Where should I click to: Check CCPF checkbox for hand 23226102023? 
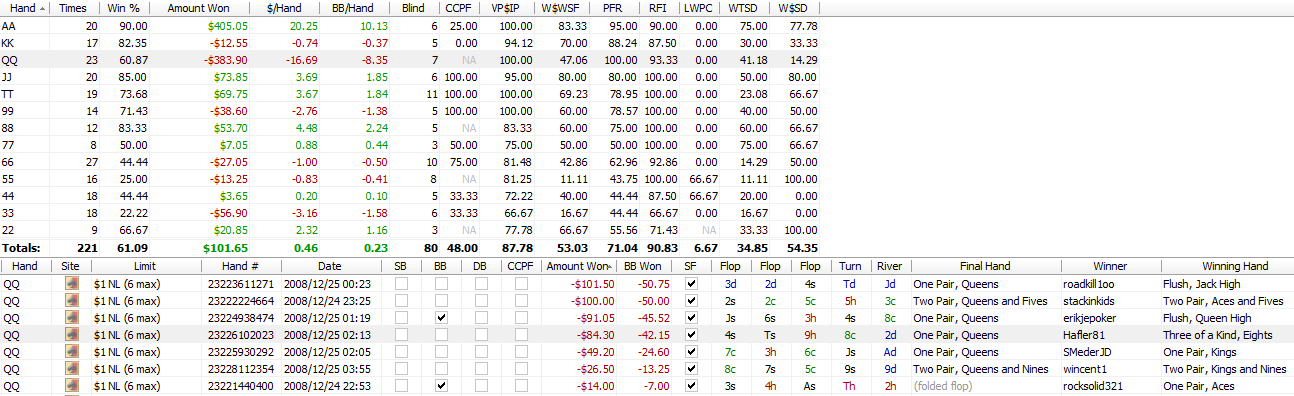pyautogui.click(x=521, y=334)
